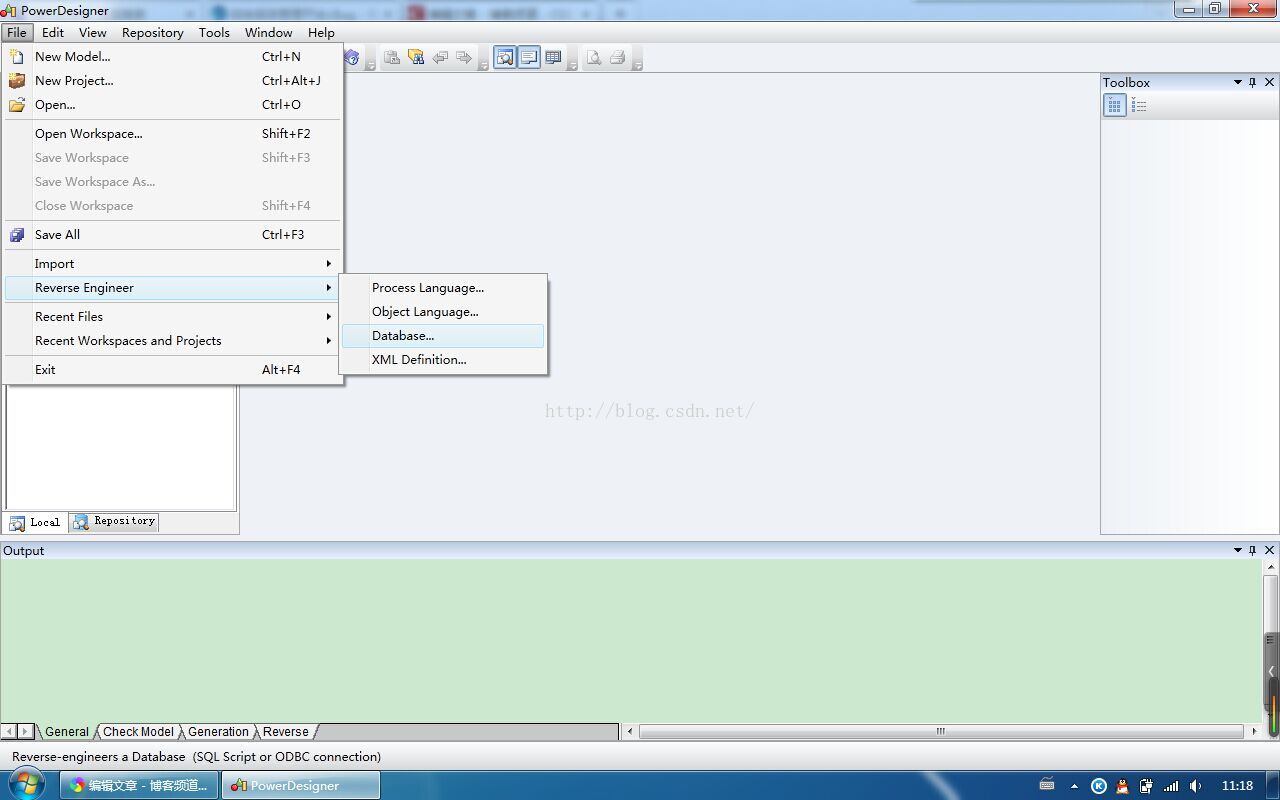Image resolution: width=1280 pixels, height=800 pixels.
Task: Select Object Language... submenu item
Action: point(443,312)
